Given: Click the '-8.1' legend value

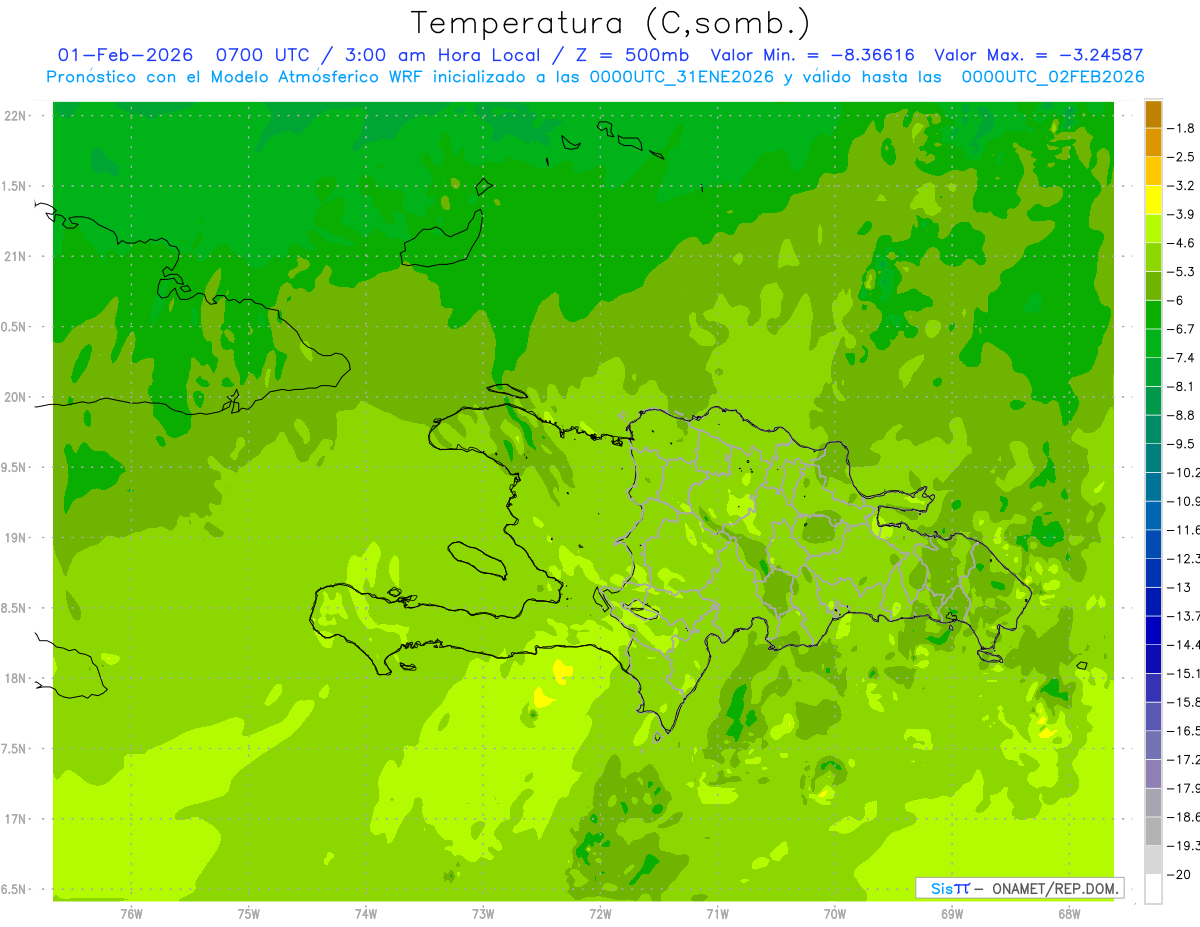Looking at the screenshot, I should point(1182,386).
